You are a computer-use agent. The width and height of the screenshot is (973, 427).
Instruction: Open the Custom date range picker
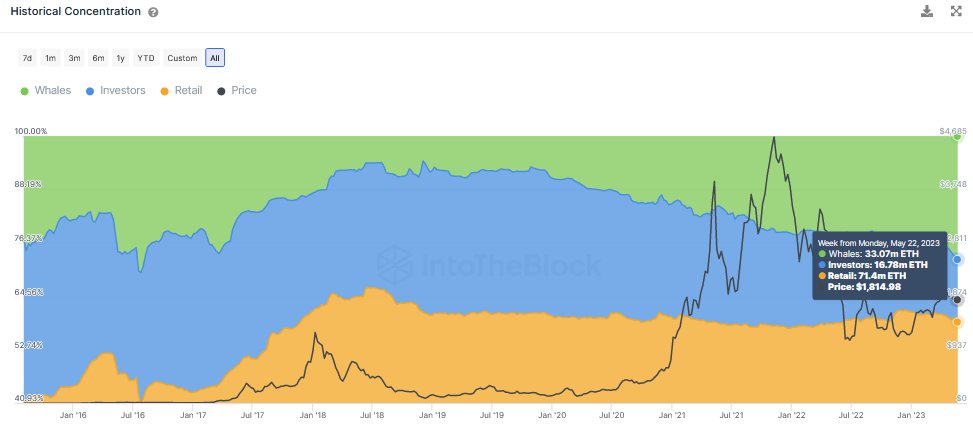point(182,58)
